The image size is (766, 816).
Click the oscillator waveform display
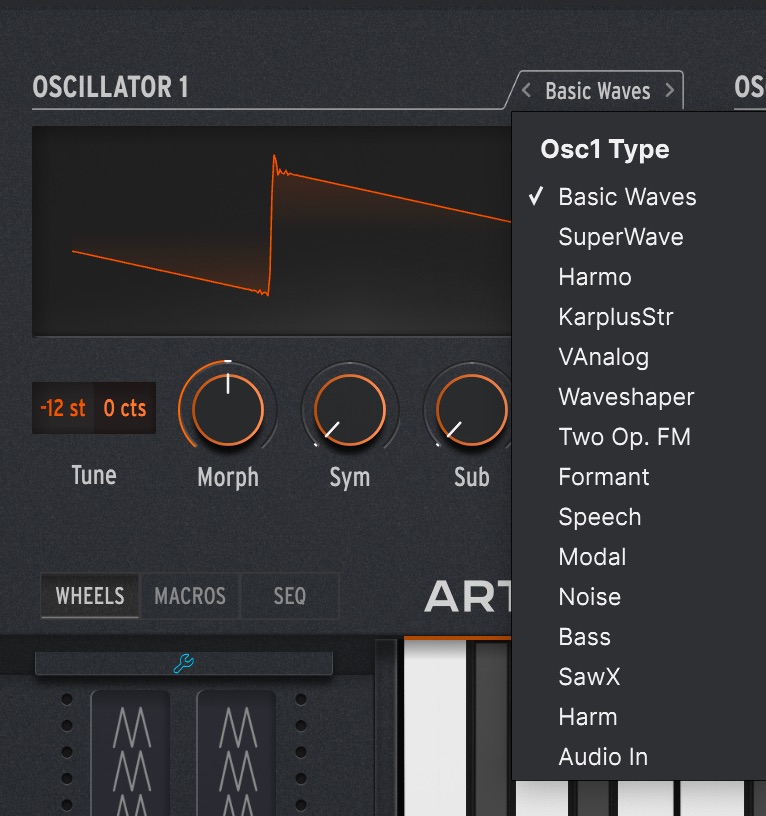tap(270, 230)
